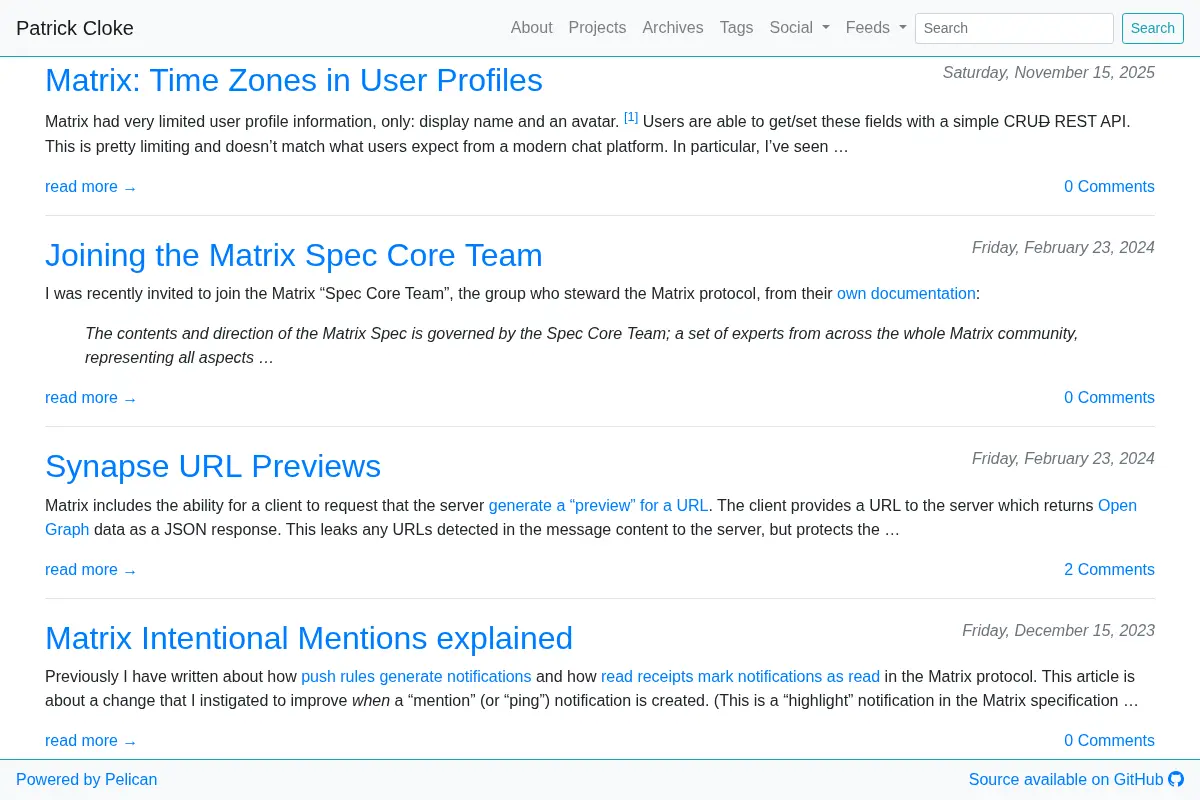The height and width of the screenshot is (800, 1200).
Task: Click the date Saturday, November 15, 2025
Action: (1049, 73)
